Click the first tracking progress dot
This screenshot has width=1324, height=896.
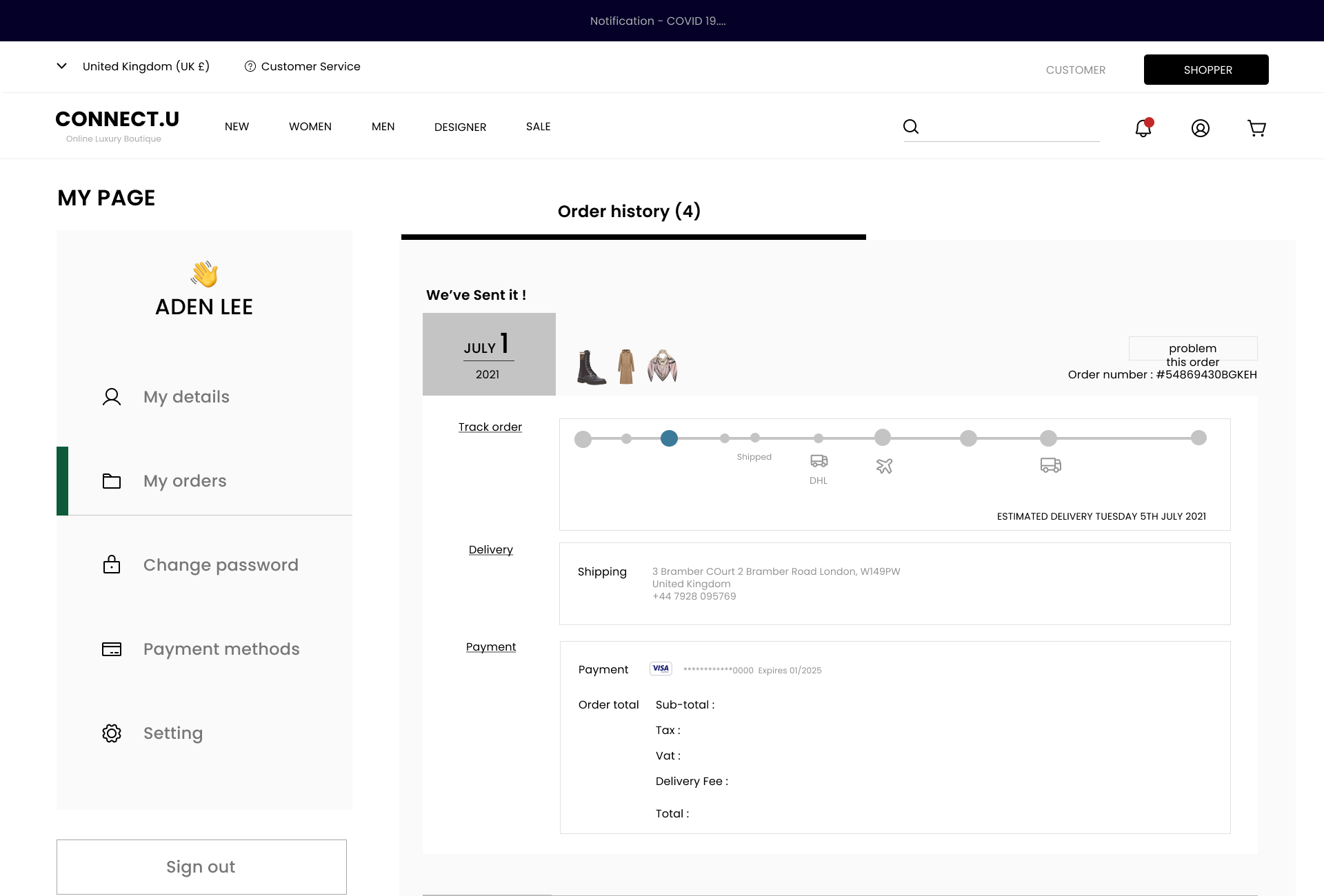[x=583, y=439]
